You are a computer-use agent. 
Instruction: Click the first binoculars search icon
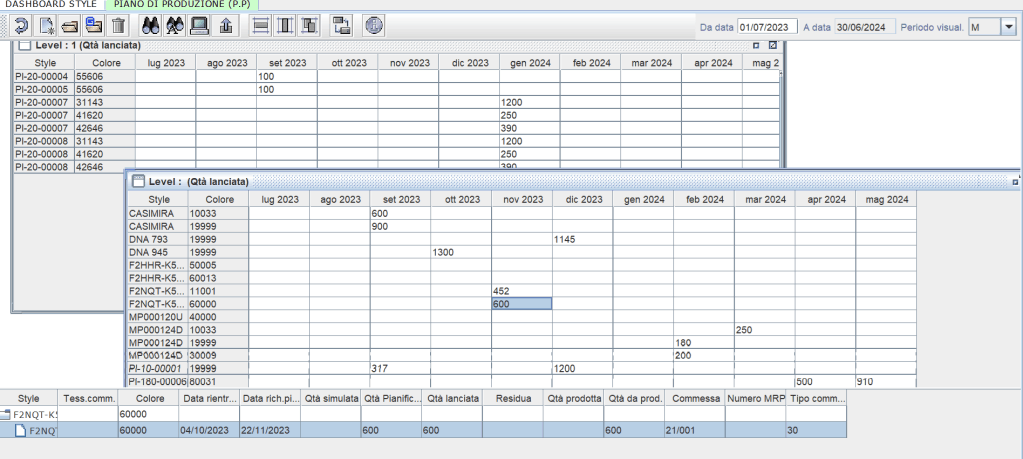(x=151, y=26)
